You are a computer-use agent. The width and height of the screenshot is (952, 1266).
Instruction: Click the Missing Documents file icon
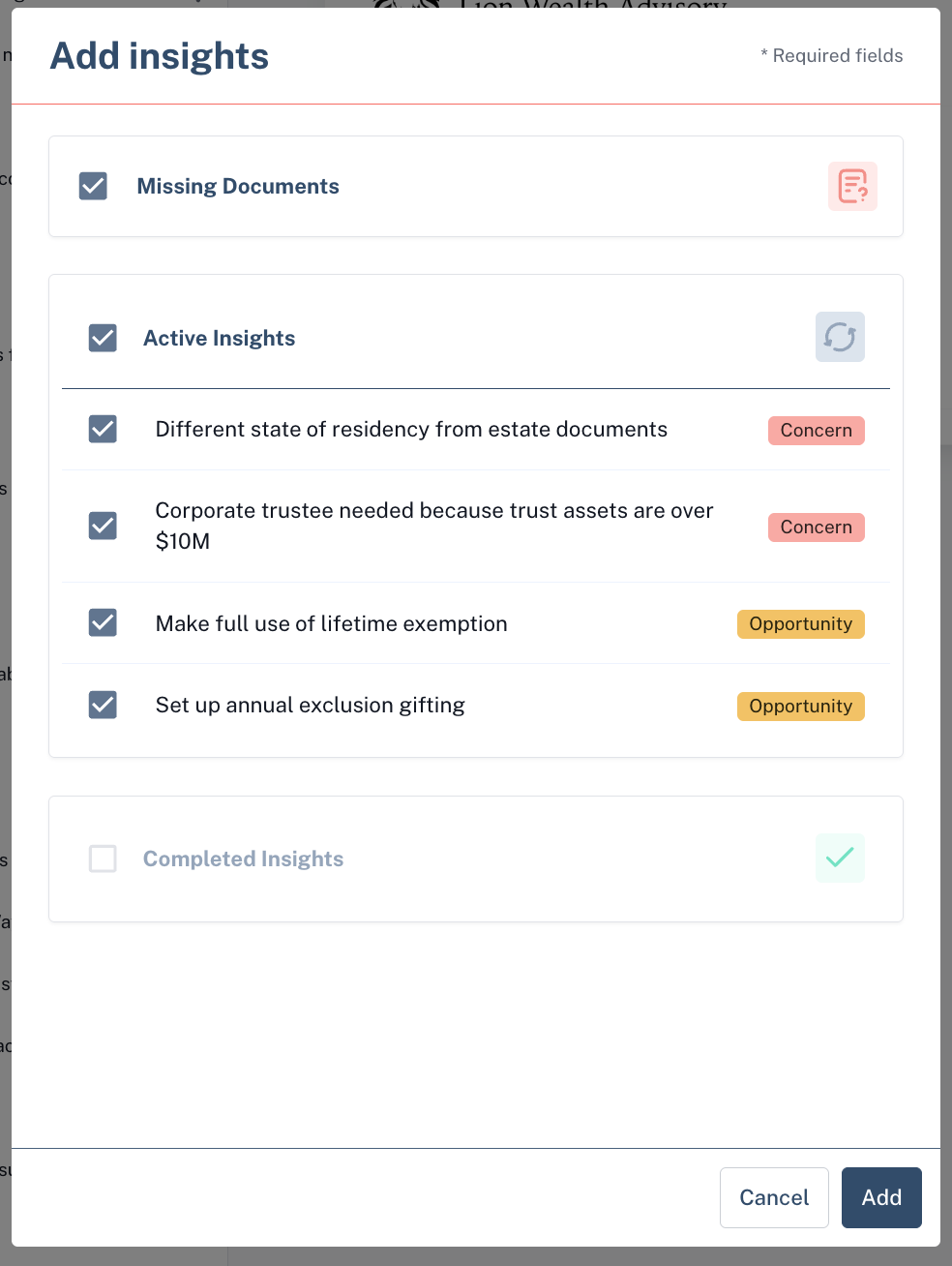coord(852,186)
